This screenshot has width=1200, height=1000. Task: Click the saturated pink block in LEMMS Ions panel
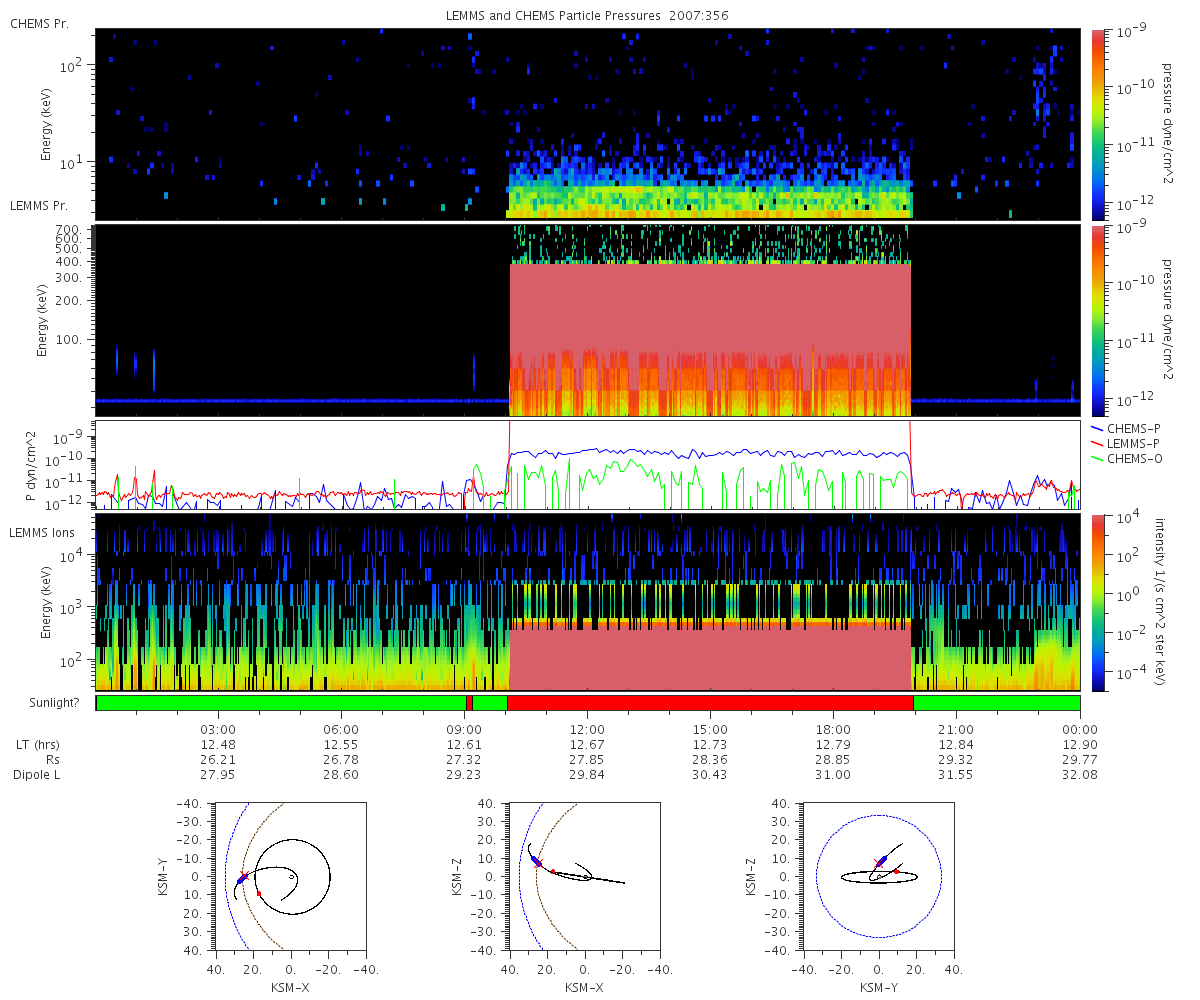tap(710, 657)
